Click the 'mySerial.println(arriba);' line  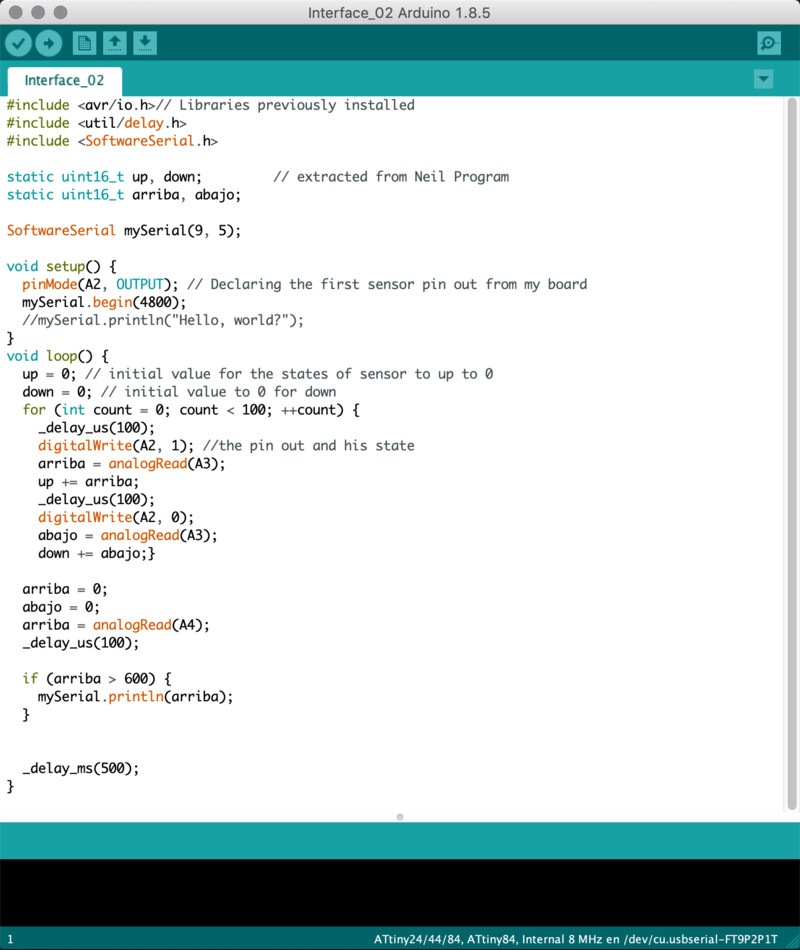pos(135,696)
